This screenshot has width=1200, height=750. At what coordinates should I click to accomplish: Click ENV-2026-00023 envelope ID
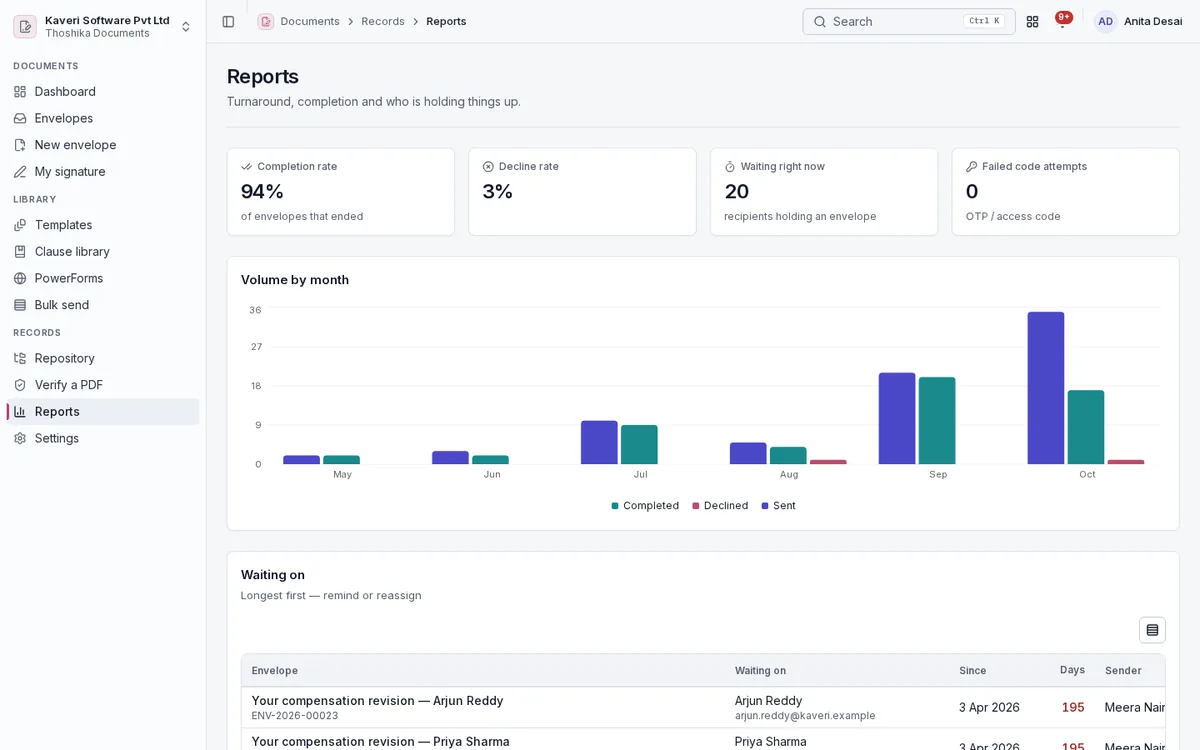click(295, 716)
